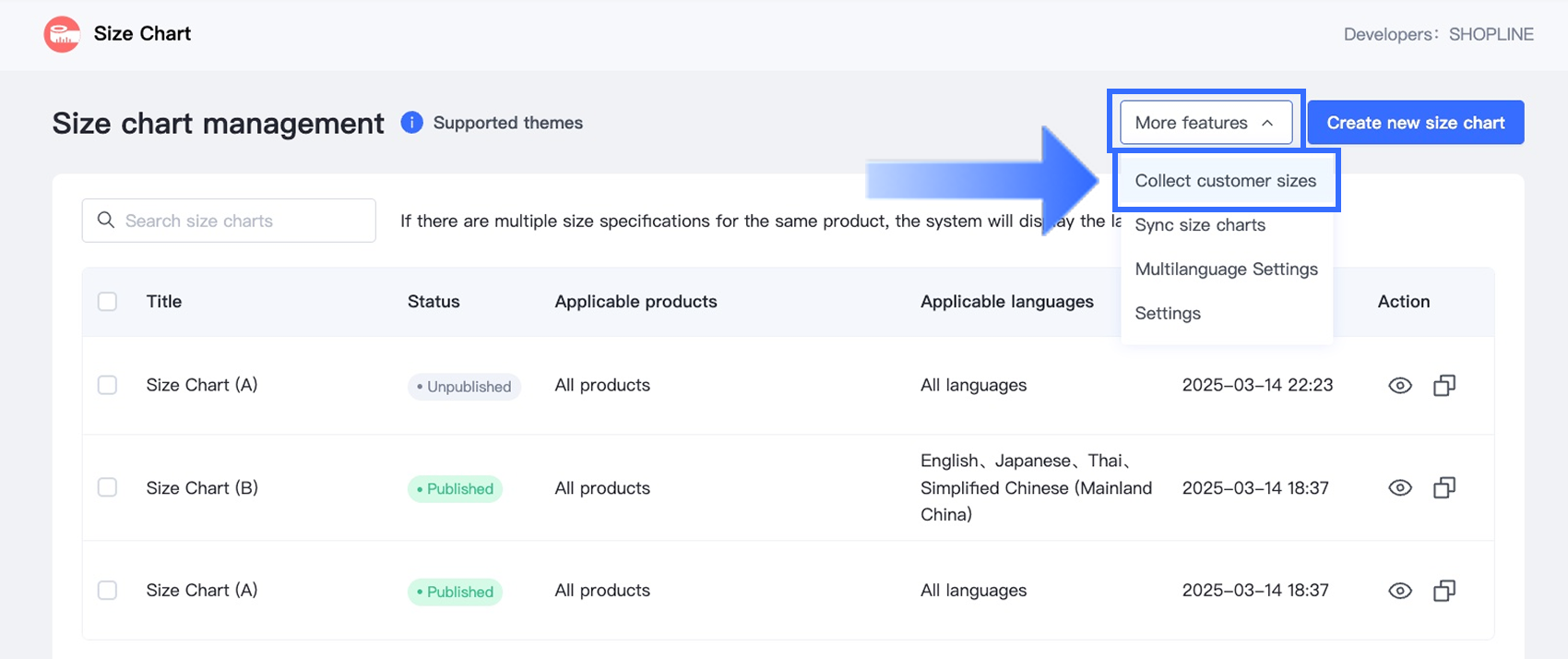The height and width of the screenshot is (659, 1568).
Task: Open the Supported themes link
Action: (x=507, y=123)
